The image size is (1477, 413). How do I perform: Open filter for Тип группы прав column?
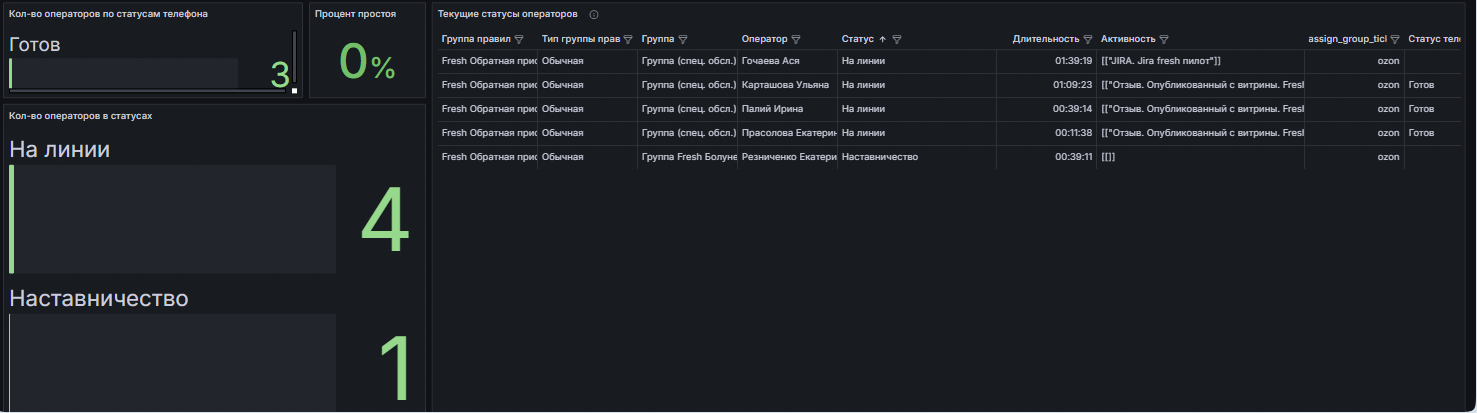(x=628, y=39)
